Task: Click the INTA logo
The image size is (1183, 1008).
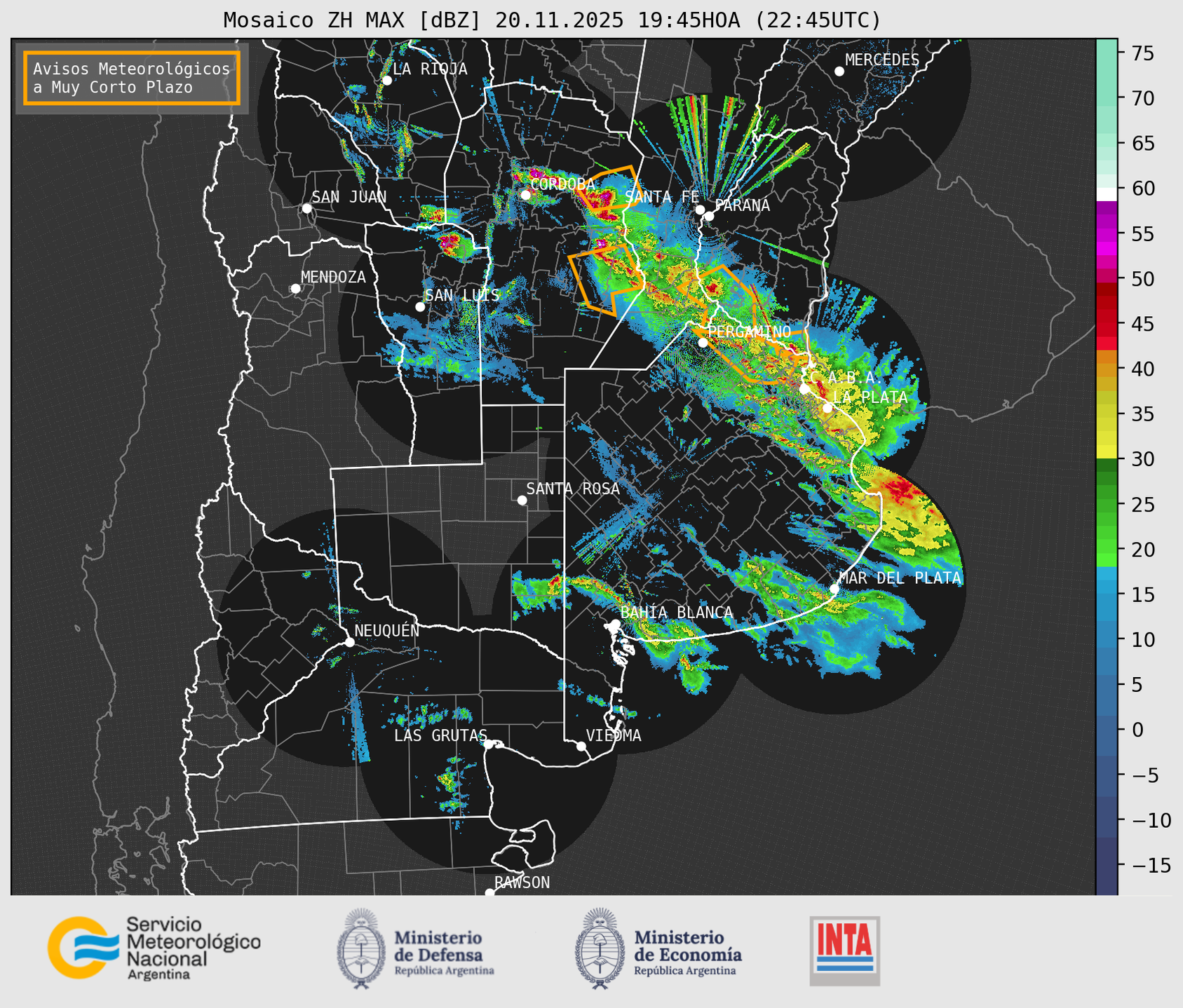Action: click(845, 951)
